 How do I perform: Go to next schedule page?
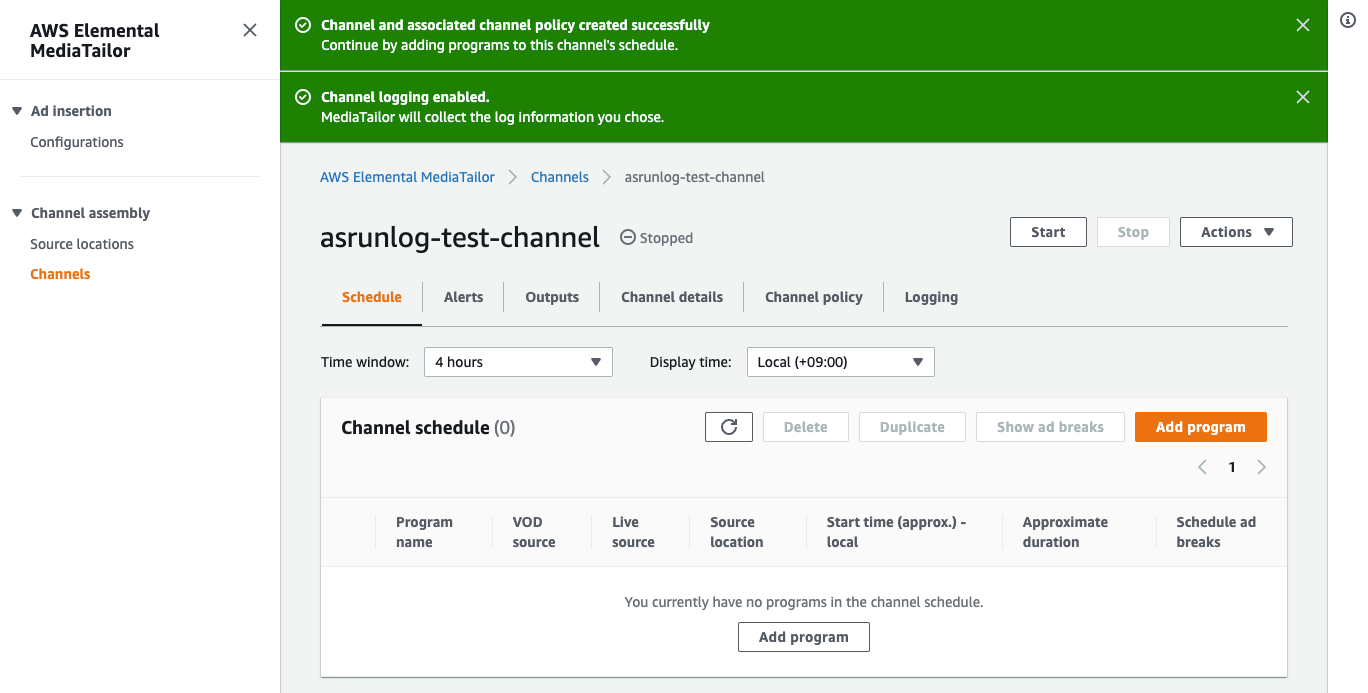tap(1262, 467)
